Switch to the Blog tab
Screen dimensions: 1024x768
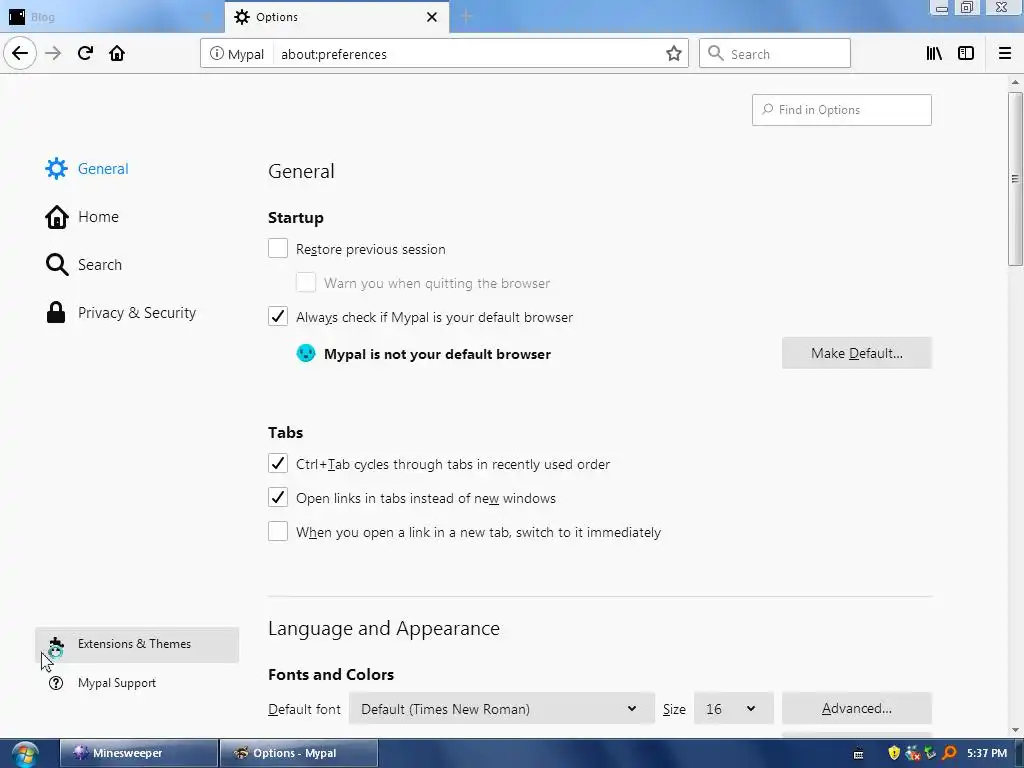pyautogui.click(x=111, y=17)
